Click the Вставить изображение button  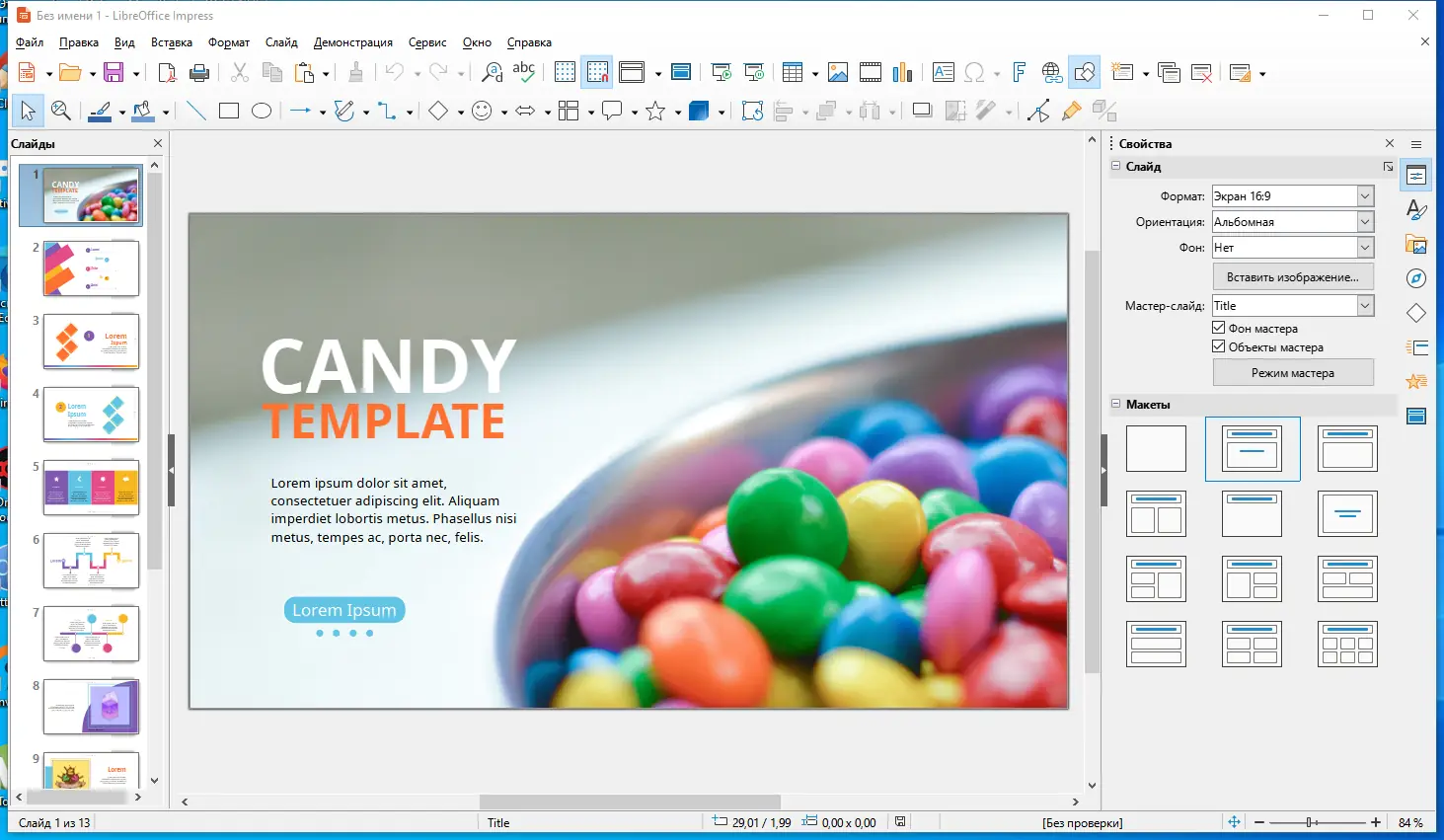pos(1293,276)
